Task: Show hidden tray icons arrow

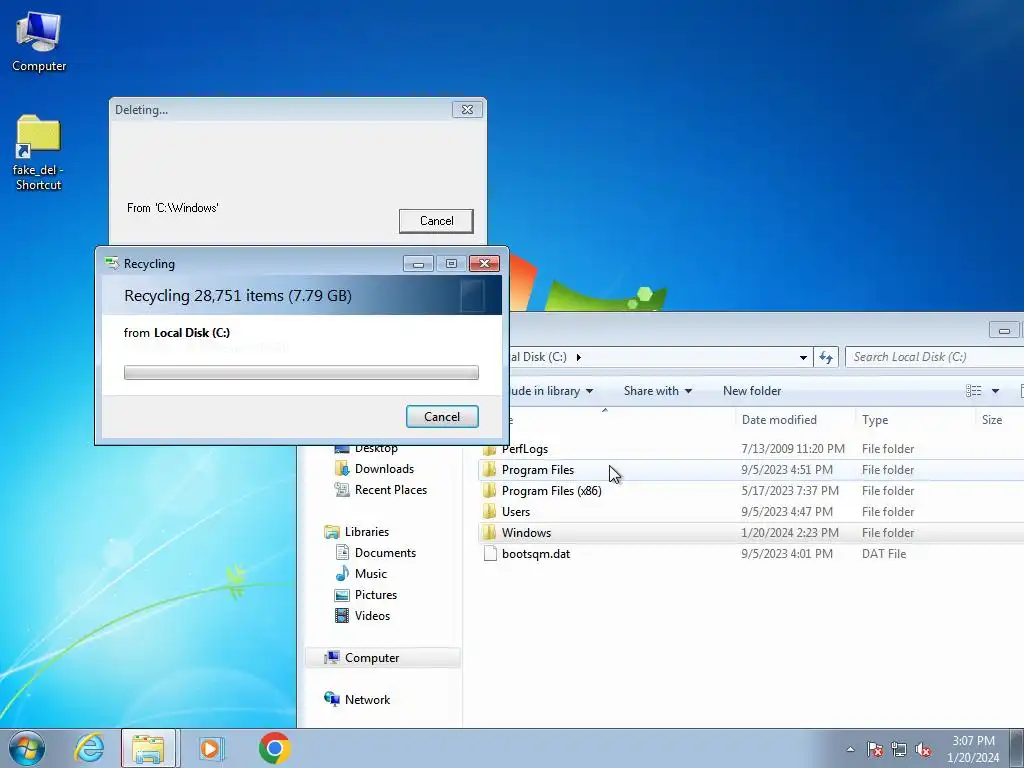Action: [850, 749]
